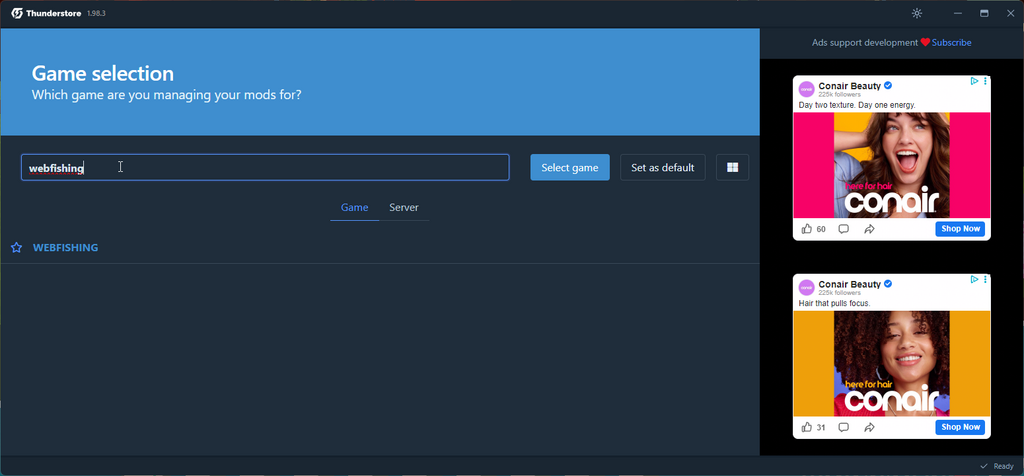Click Shop Now on "Day two texture" ad
Screen dimensions: 1024x476
coord(960,229)
